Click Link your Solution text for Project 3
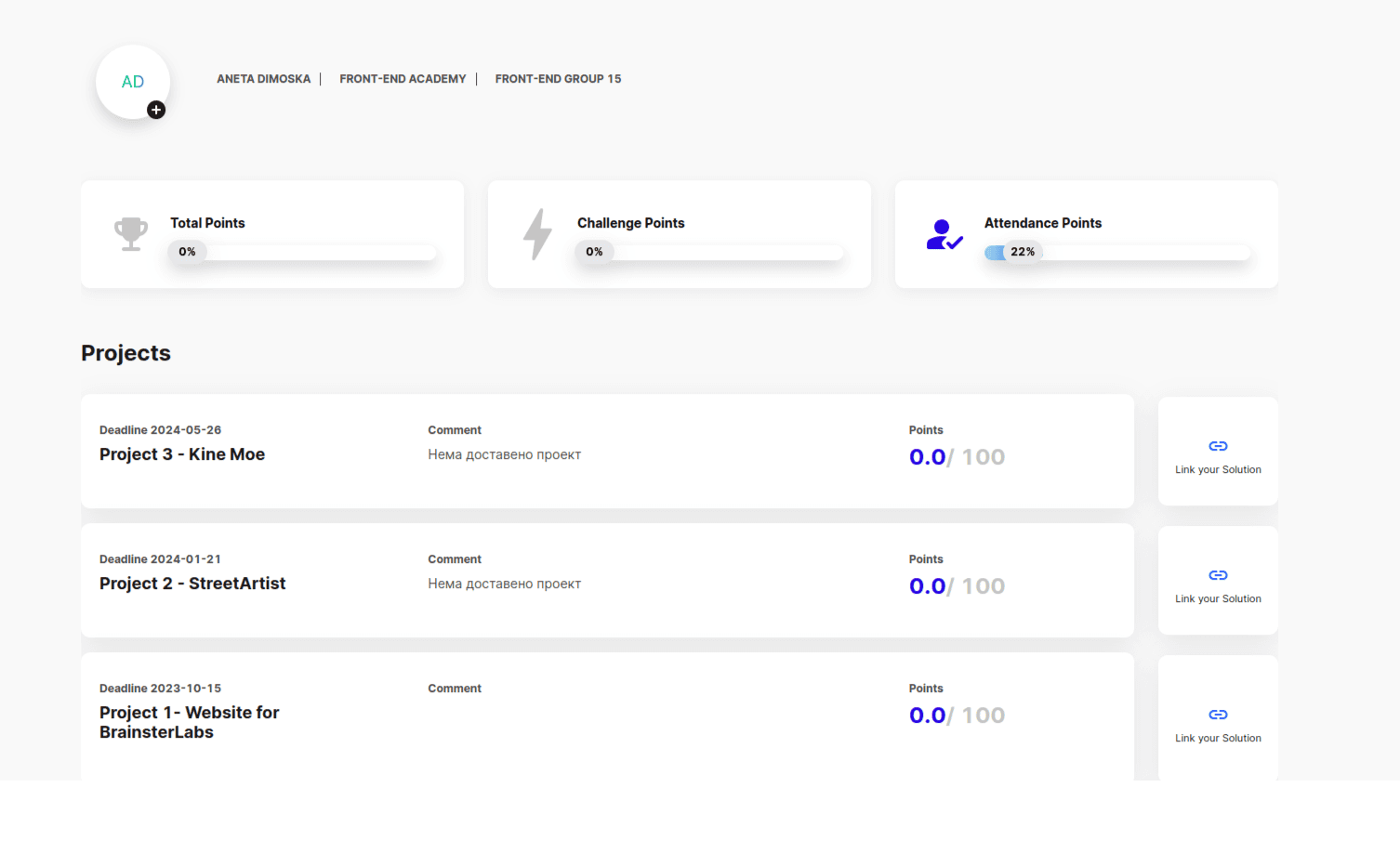 1218,470
